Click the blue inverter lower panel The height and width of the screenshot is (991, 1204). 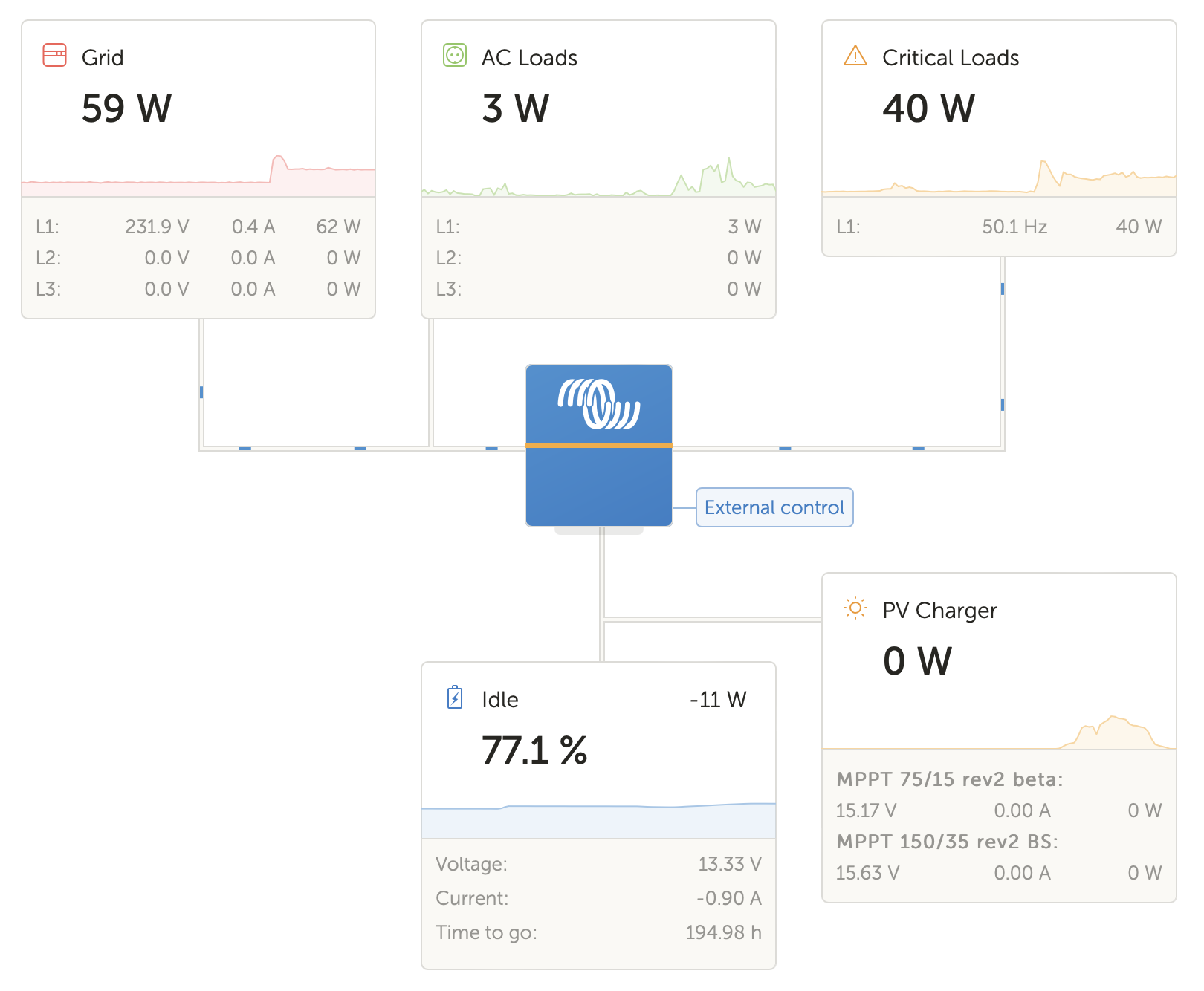click(599, 487)
